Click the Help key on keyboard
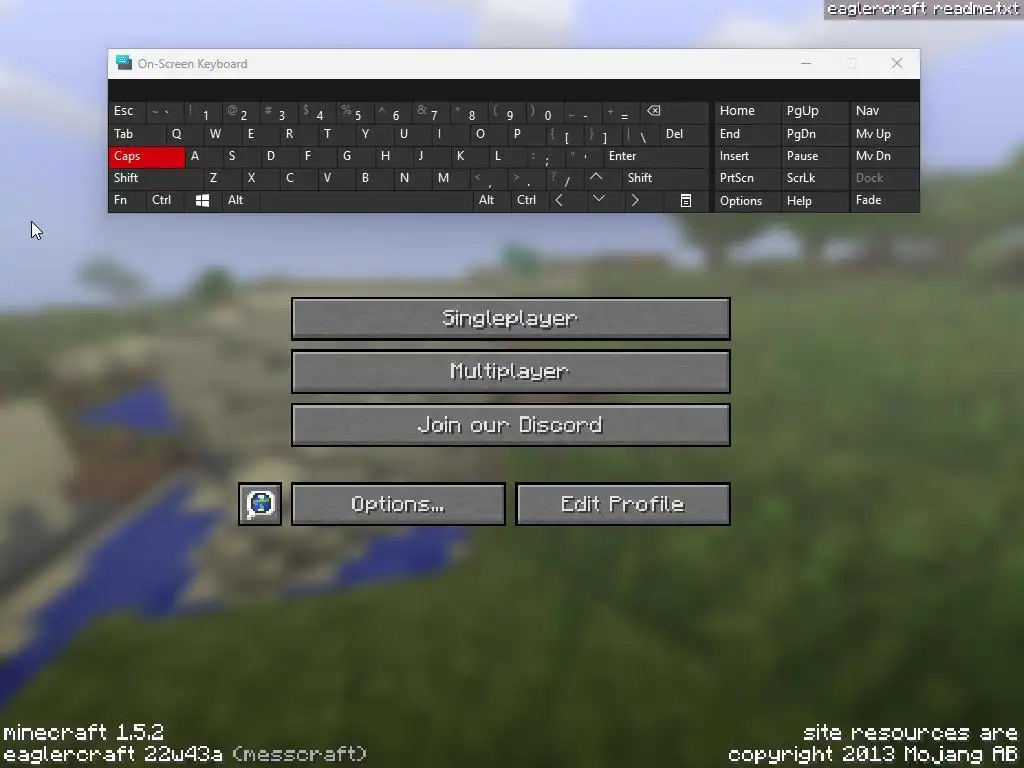 pyautogui.click(x=814, y=200)
